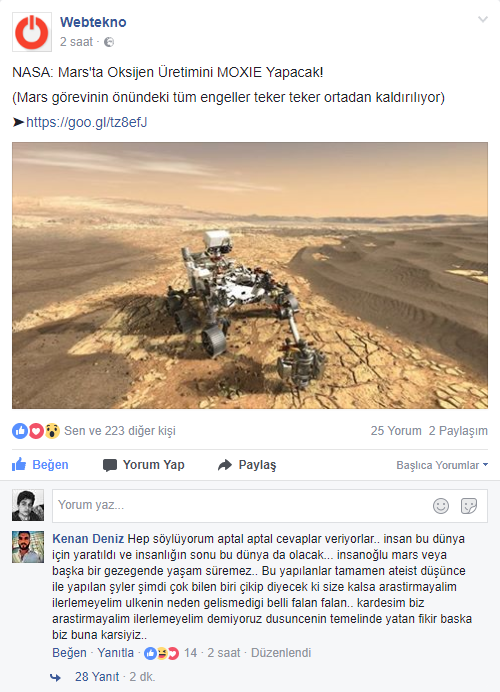Toggle the Beğen like button
Screen dimensions: 500x692
(40, 465)
